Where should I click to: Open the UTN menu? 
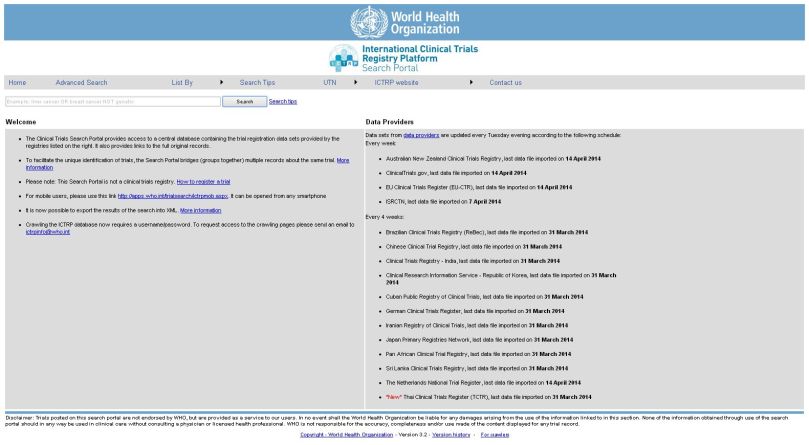tap(330, 83)
